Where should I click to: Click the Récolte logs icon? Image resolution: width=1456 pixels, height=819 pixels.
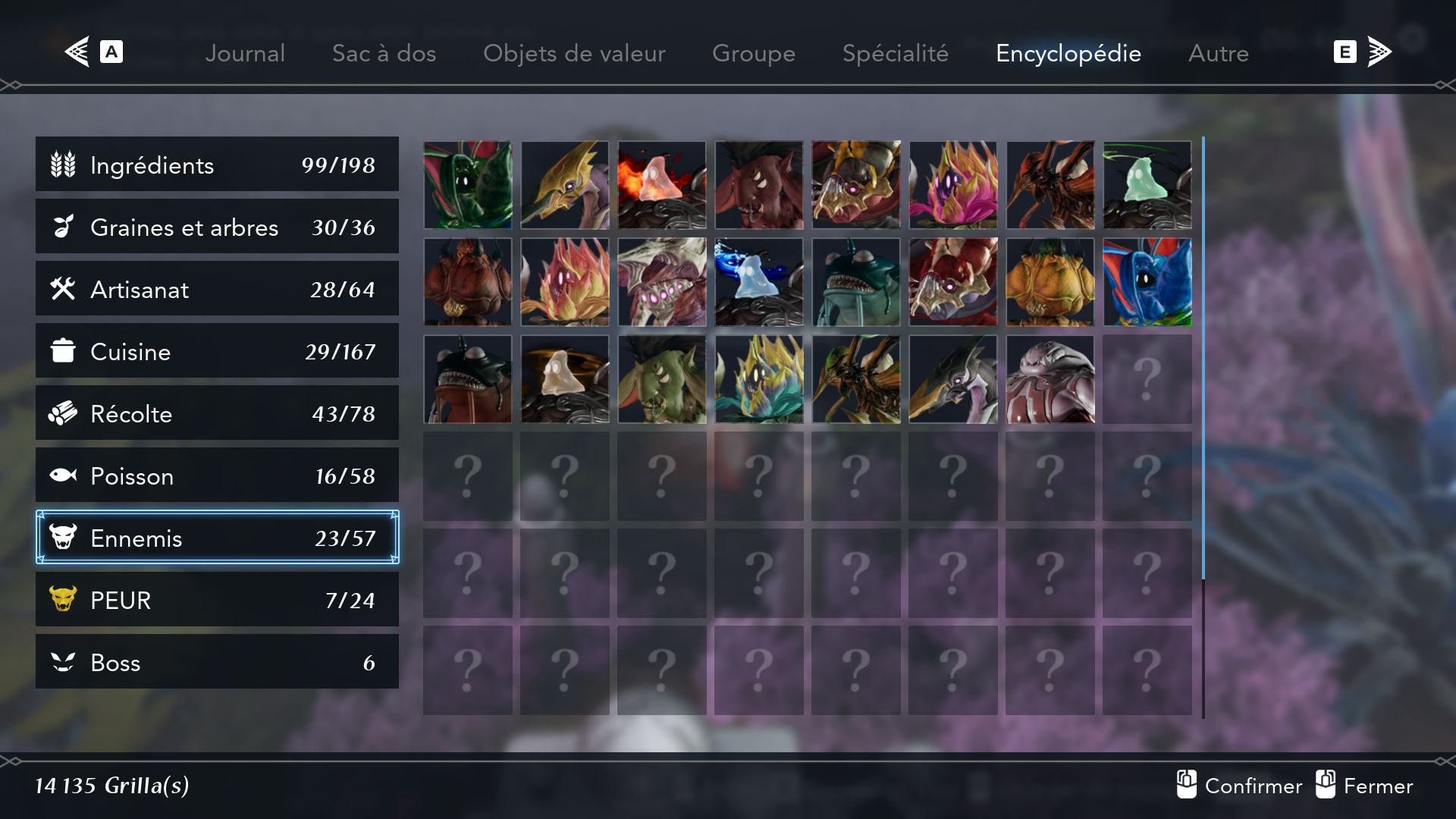(63, 413)
